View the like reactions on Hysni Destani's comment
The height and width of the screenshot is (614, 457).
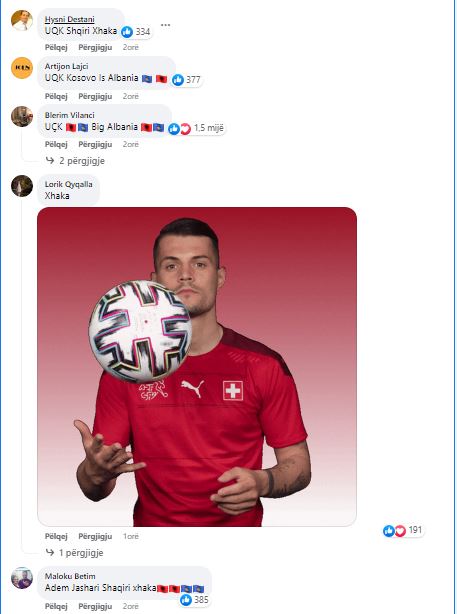pos(135,32)
